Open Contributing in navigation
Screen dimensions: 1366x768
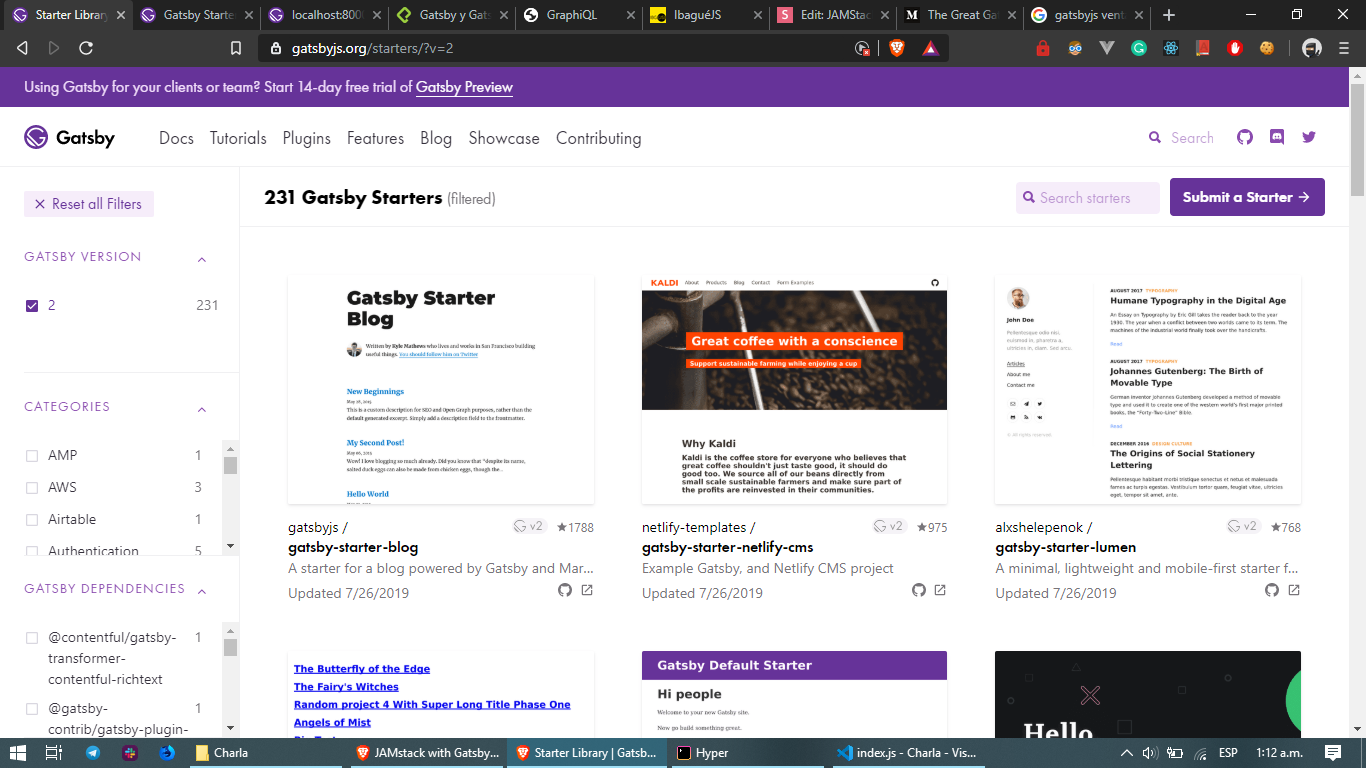[598, 138]
